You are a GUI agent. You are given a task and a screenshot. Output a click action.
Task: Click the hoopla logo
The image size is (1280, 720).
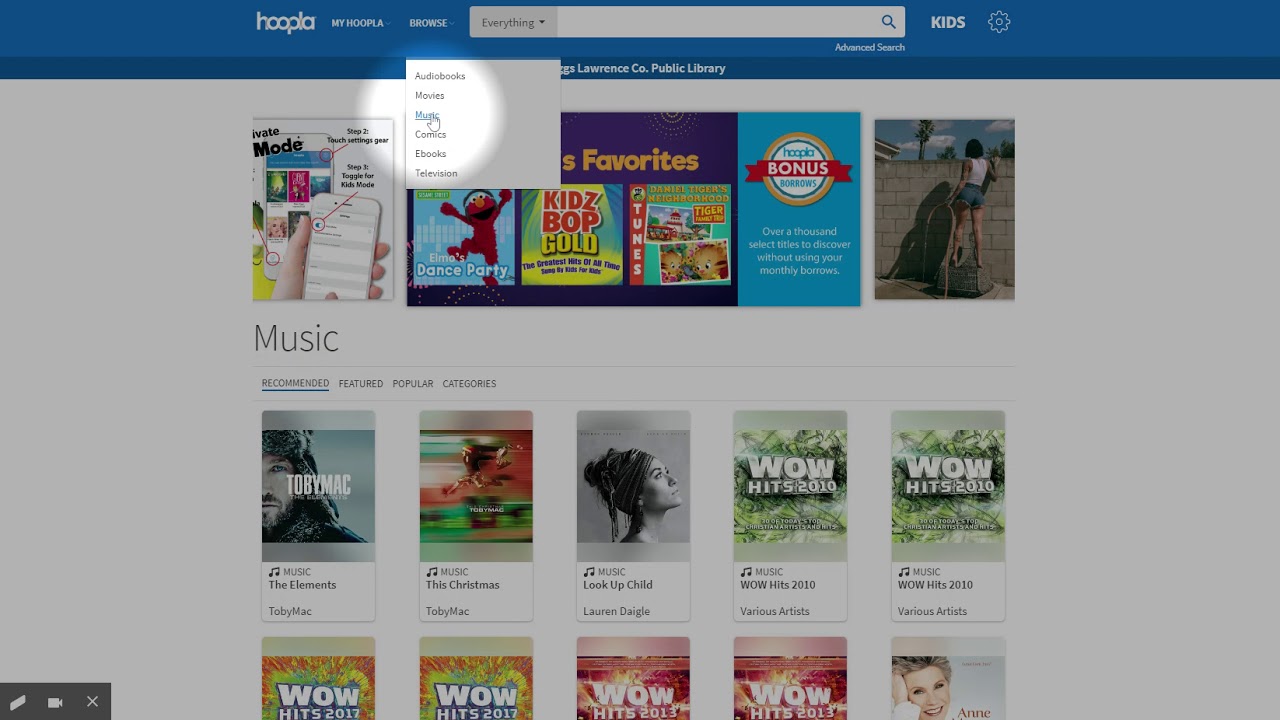[286, 22]
